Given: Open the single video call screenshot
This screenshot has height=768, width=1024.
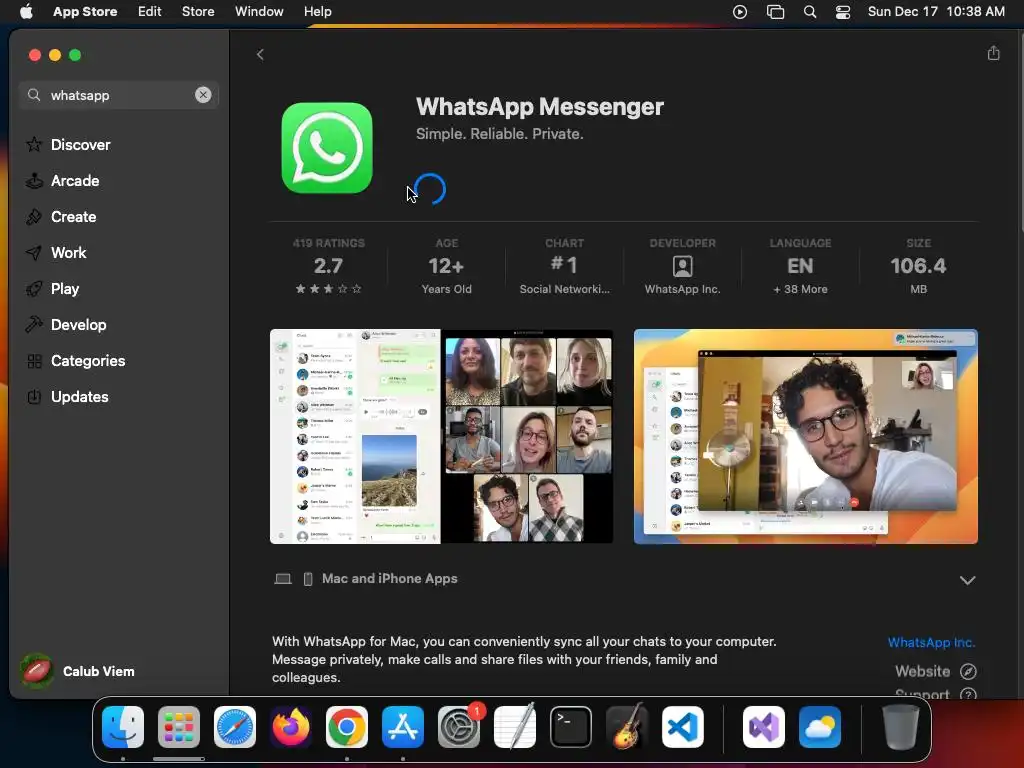Looking at the screenshot, I should pos(805,436).
